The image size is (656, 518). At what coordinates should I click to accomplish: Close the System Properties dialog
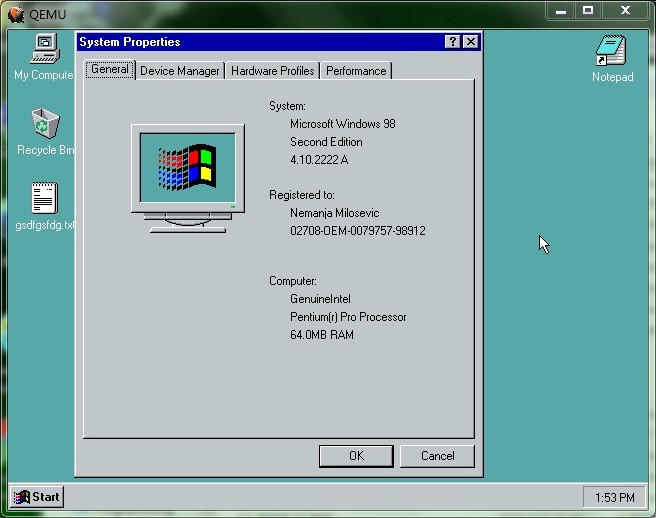pos(471,42)
